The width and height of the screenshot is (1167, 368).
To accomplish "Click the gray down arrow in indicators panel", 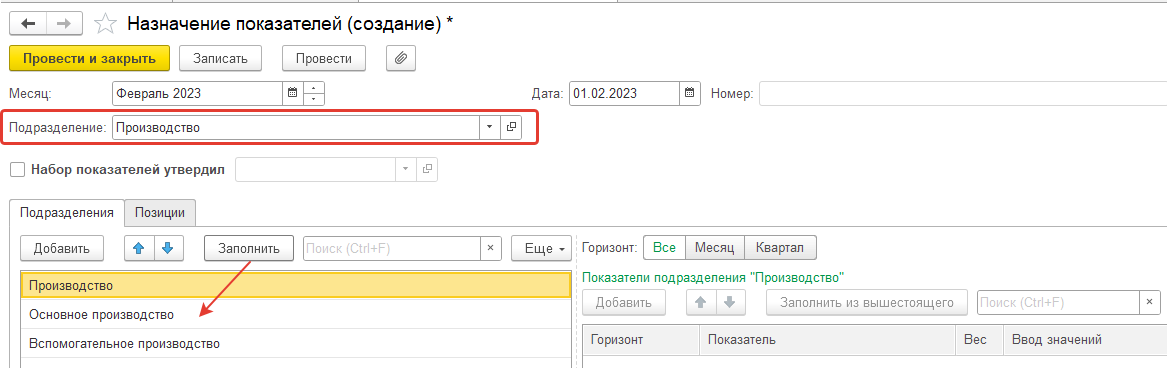I will coord(729,302).
